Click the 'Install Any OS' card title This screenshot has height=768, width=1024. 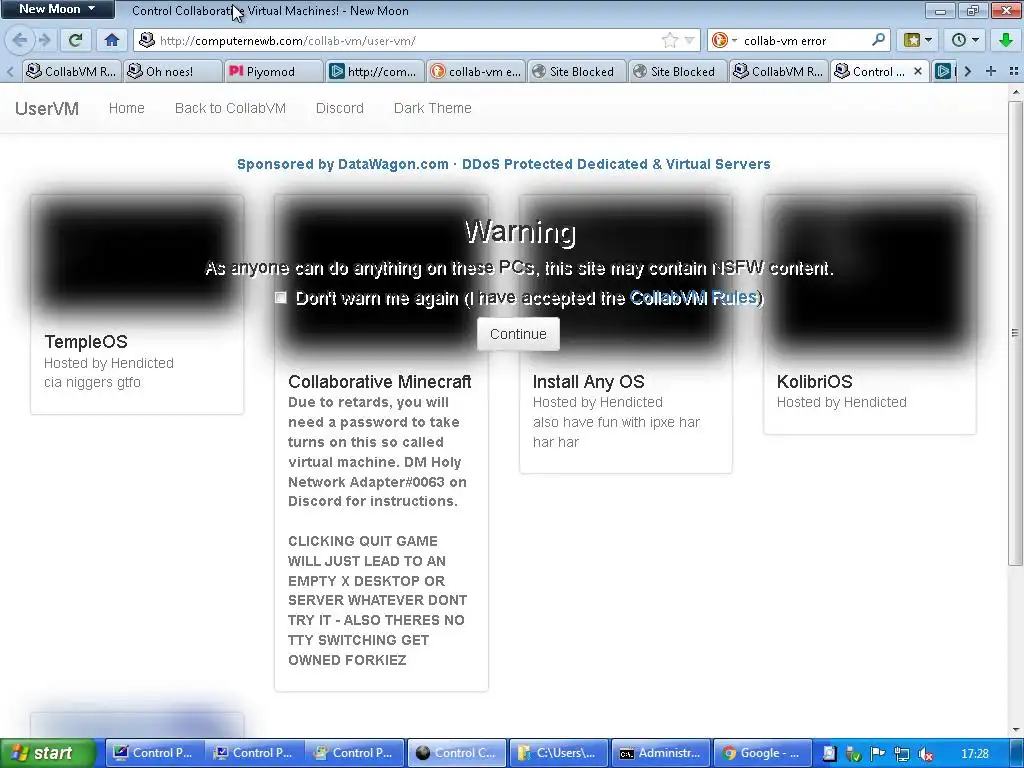point(588,381)
